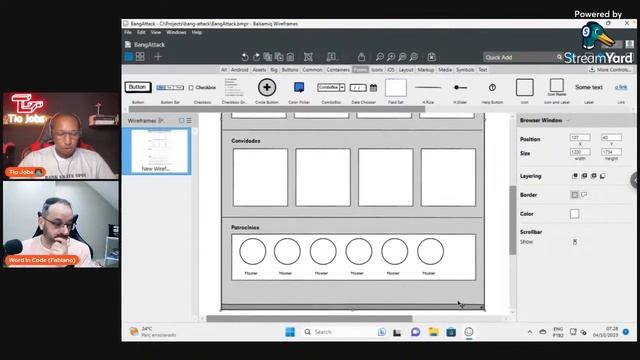640x360 pixels.
Task: Pick the Icon and Label control
Action: (x=557, y=87)
